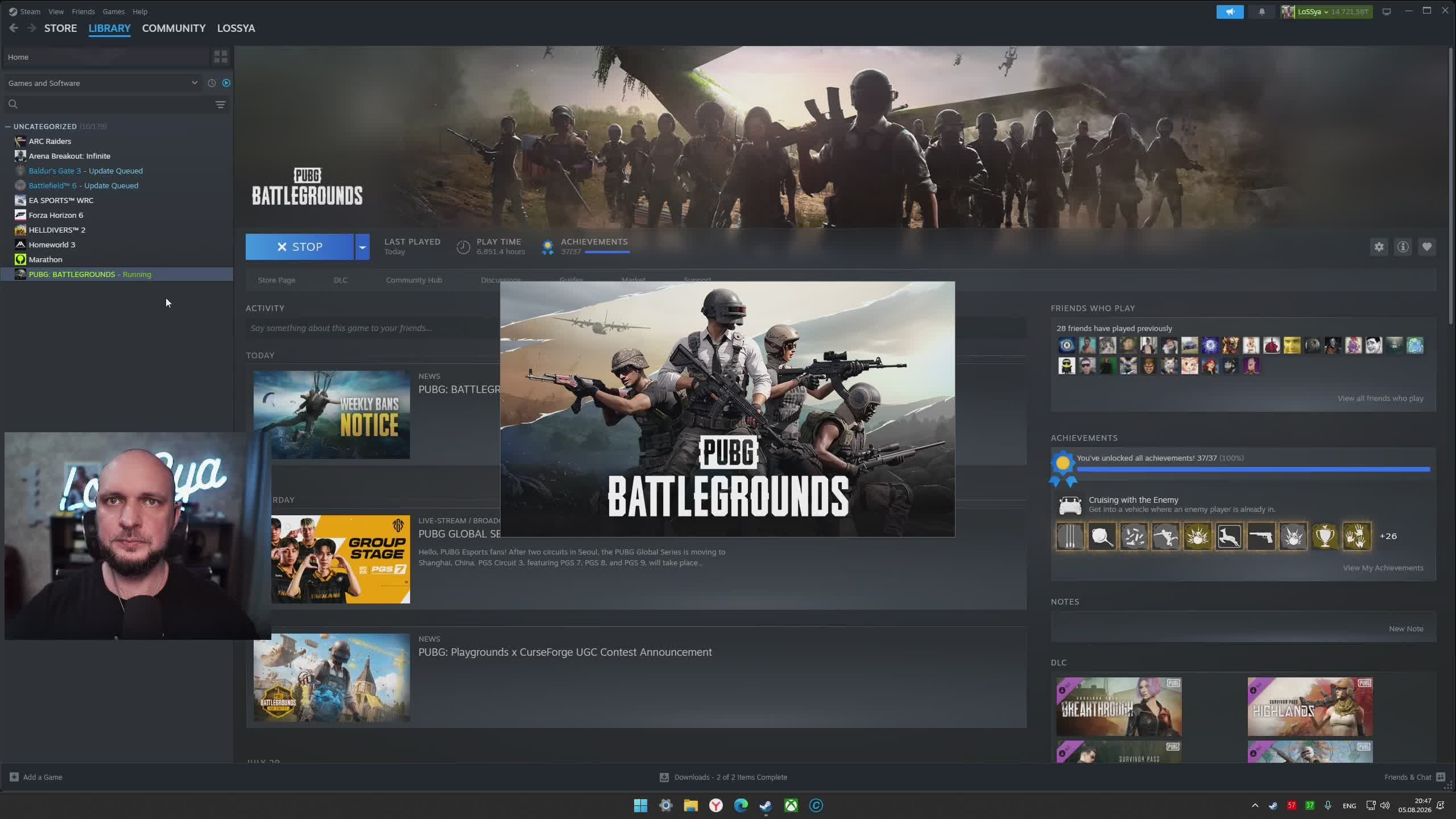Open the LOSSYA profile tab
Viewport: 1456px width, 819px height.
tap(236, 28)
